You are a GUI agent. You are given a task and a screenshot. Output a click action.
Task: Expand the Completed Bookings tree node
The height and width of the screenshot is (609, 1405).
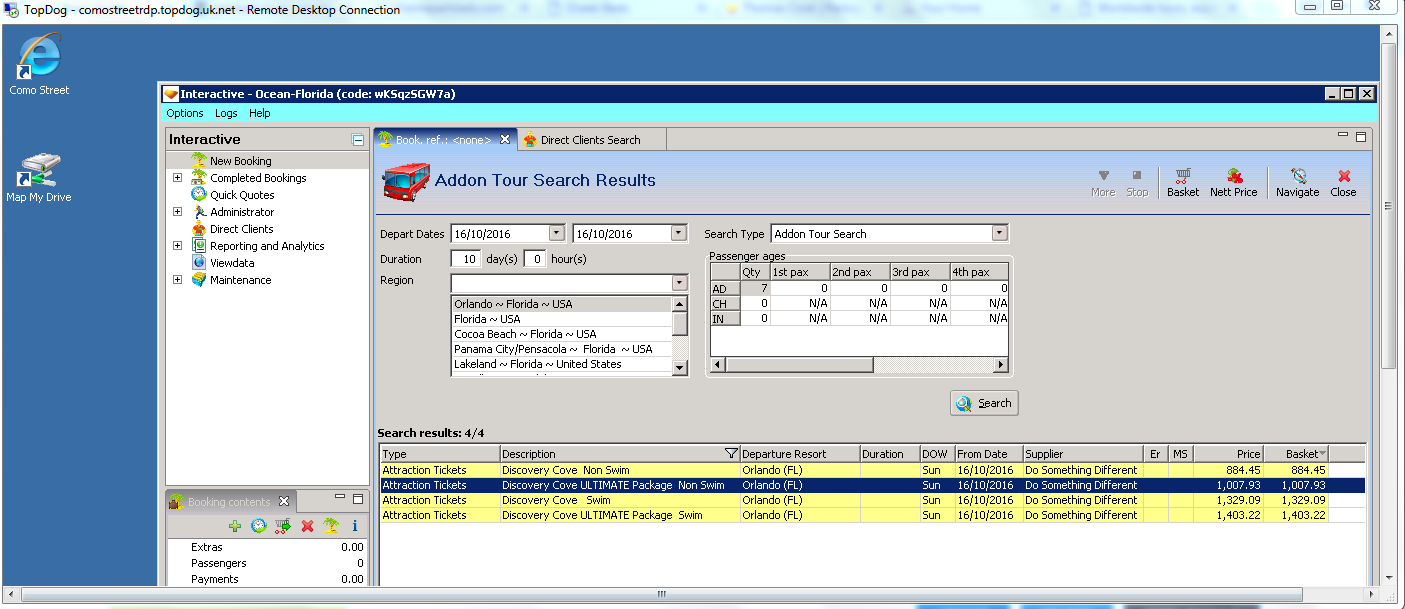(x=178, y=178)
